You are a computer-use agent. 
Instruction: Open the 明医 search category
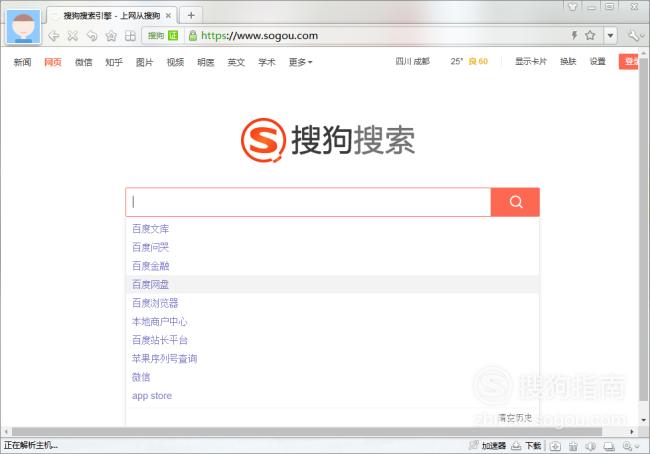(206, 62)
